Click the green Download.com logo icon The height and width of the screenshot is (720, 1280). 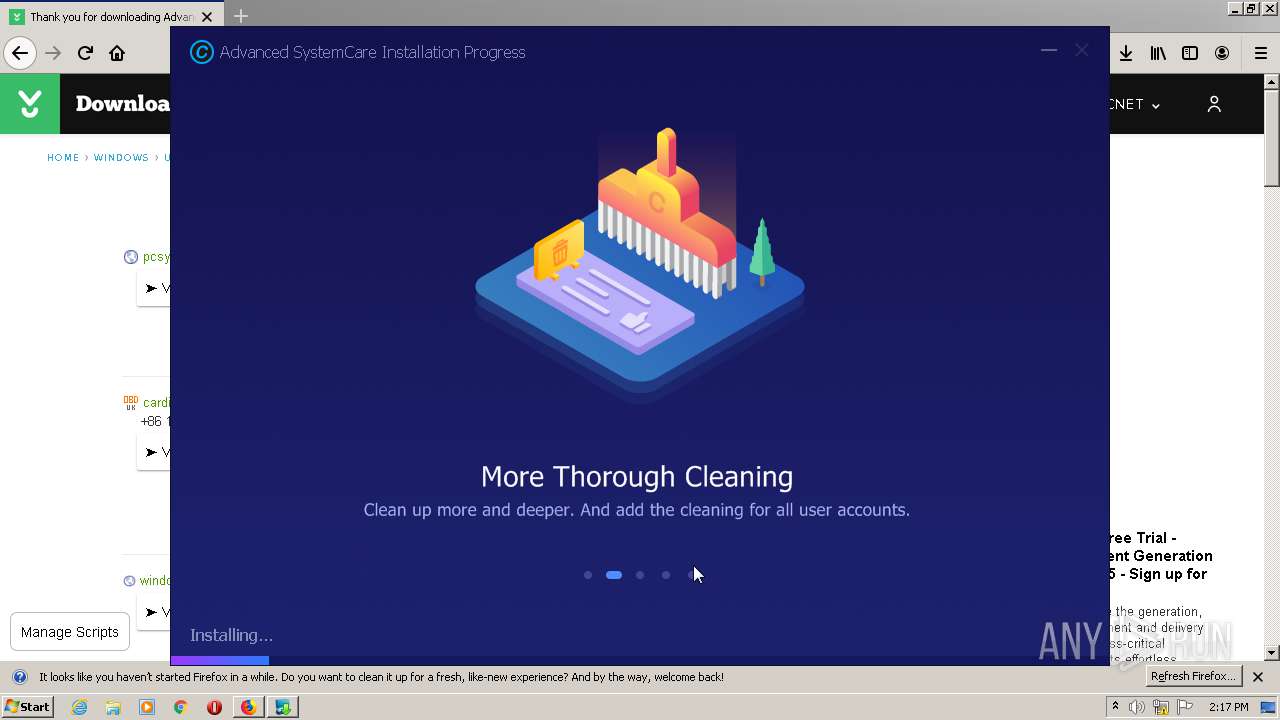pyautogui.click(x=30, y=104)
